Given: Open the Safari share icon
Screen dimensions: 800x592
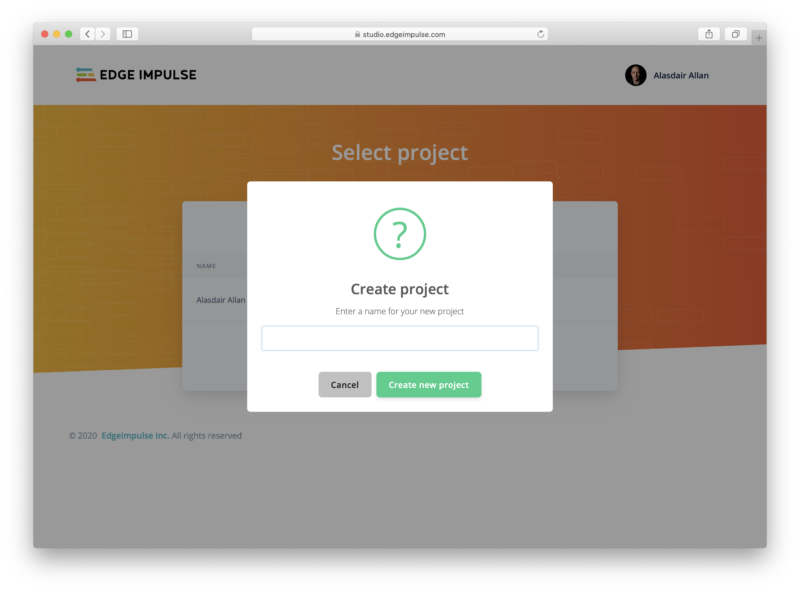Looking at the screenshot, I should [x=709, y=33].
